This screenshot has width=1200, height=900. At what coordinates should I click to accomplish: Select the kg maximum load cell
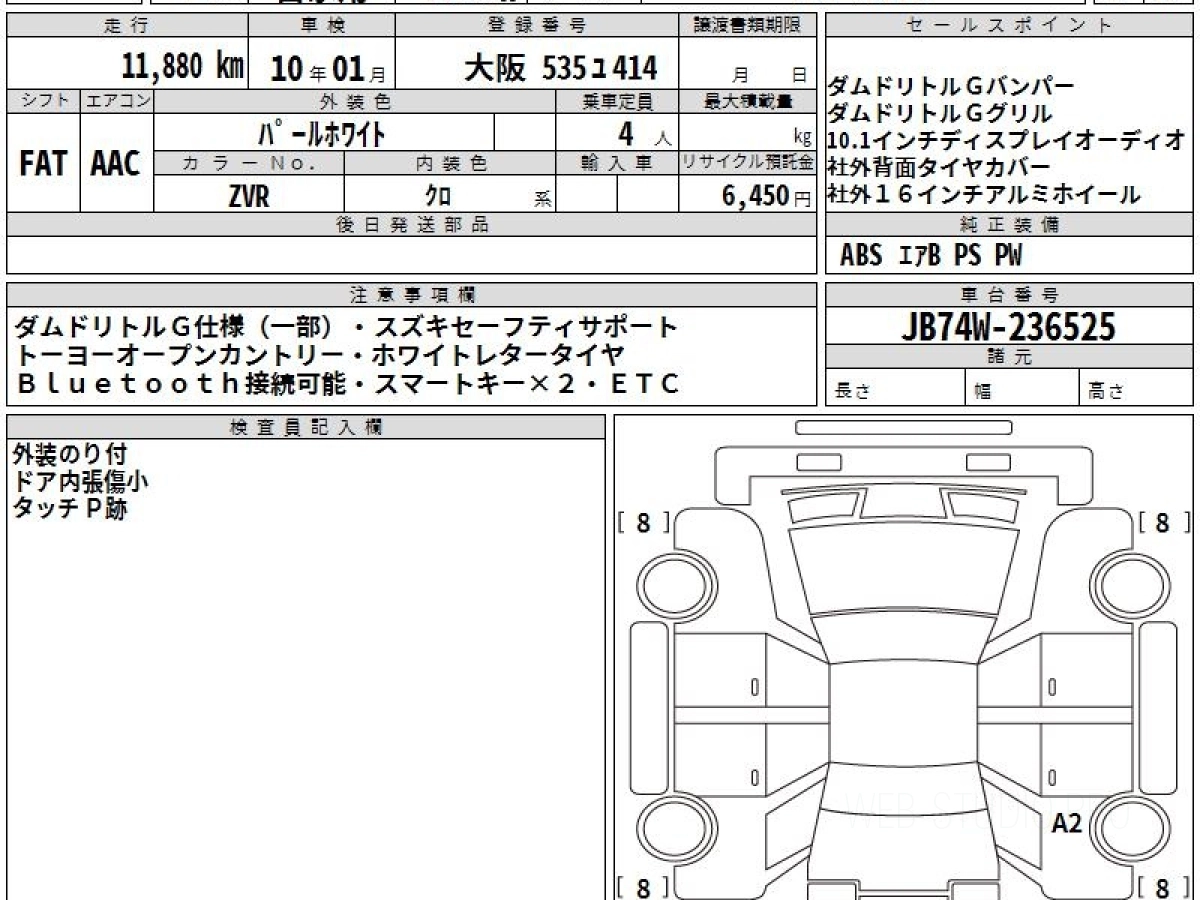[x=748, y=132]
